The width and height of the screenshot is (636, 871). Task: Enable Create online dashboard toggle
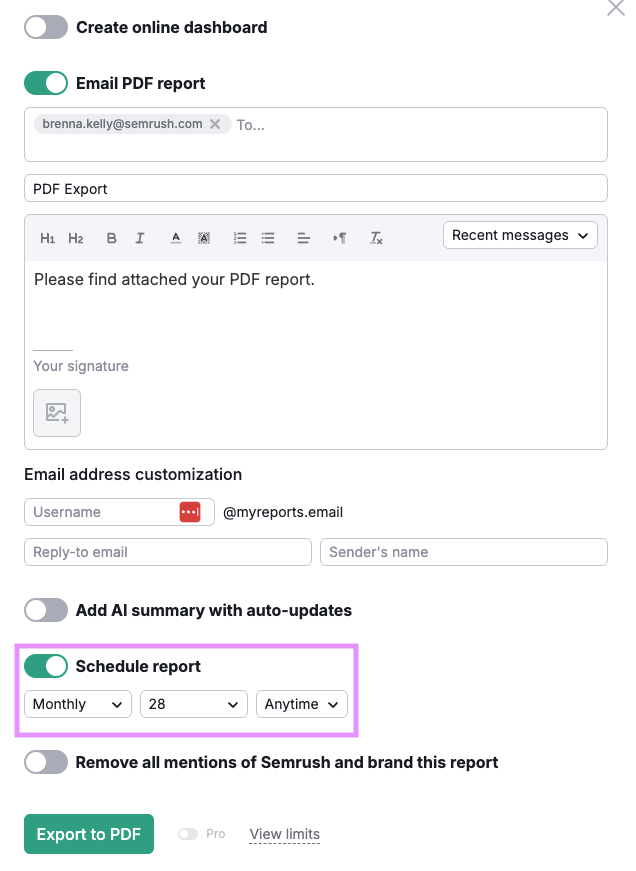coord(46,27)
